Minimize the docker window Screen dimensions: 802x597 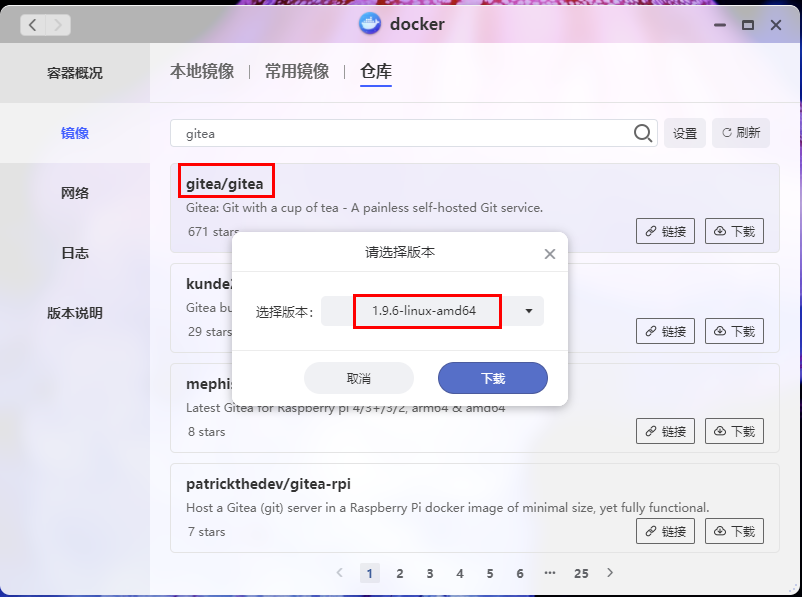tap(720, 25)
